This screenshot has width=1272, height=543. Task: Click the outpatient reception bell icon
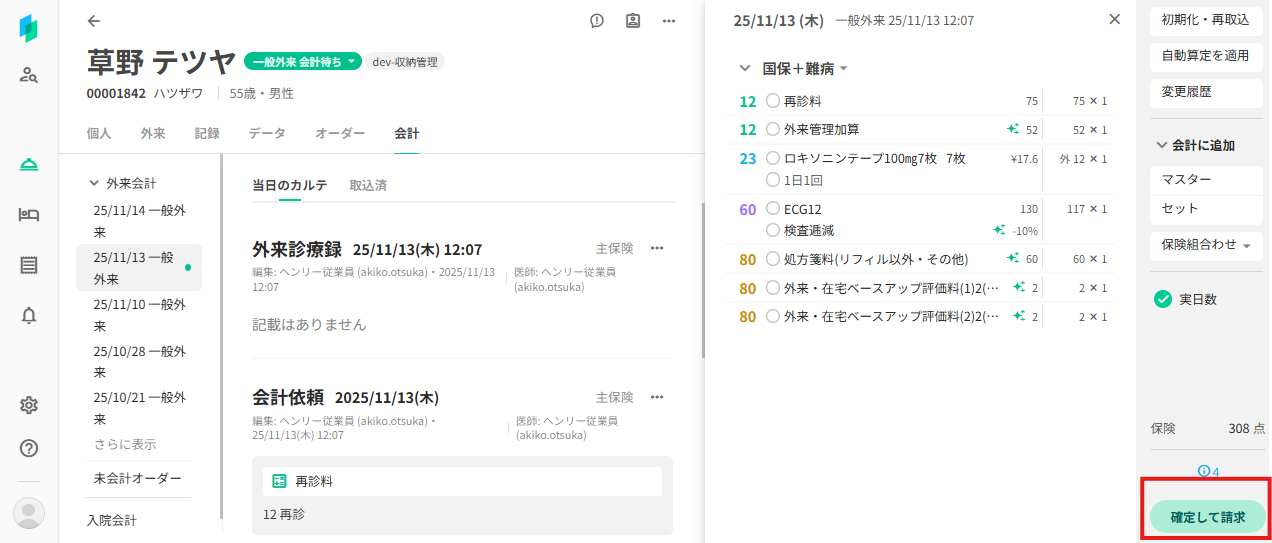29,165
